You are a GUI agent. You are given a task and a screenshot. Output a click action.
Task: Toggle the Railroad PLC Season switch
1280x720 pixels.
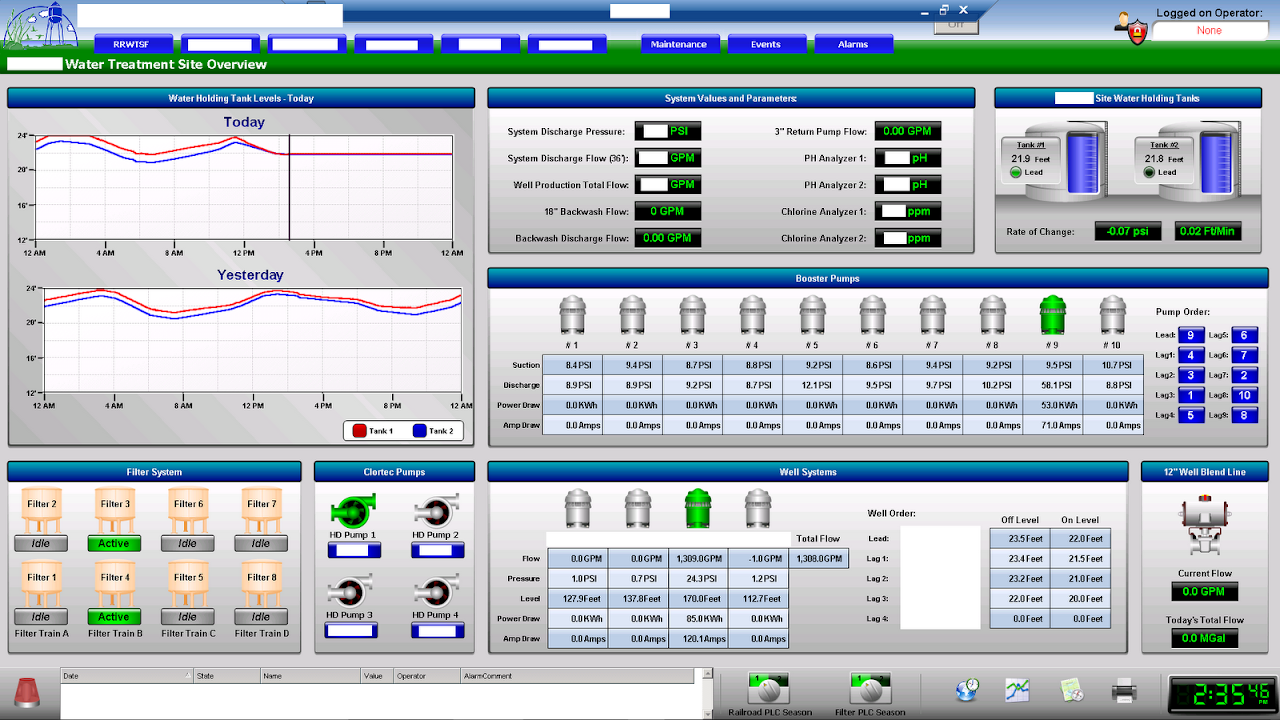pyautogui.click(x=768, y=689)
